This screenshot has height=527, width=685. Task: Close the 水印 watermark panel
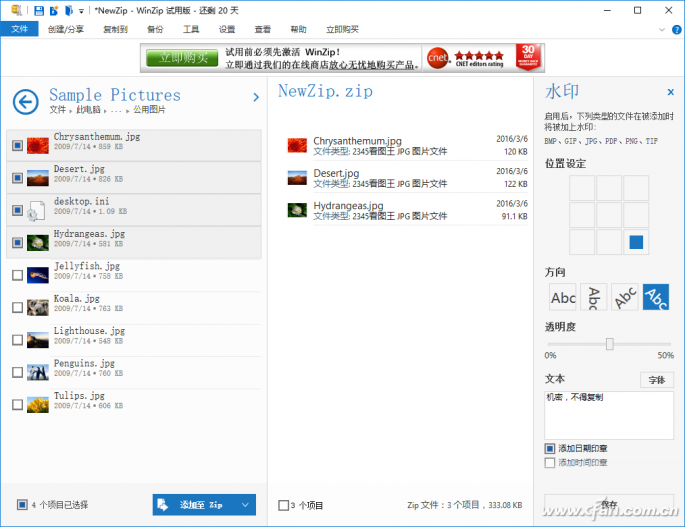pyautogui.click(x=671, y=92)
